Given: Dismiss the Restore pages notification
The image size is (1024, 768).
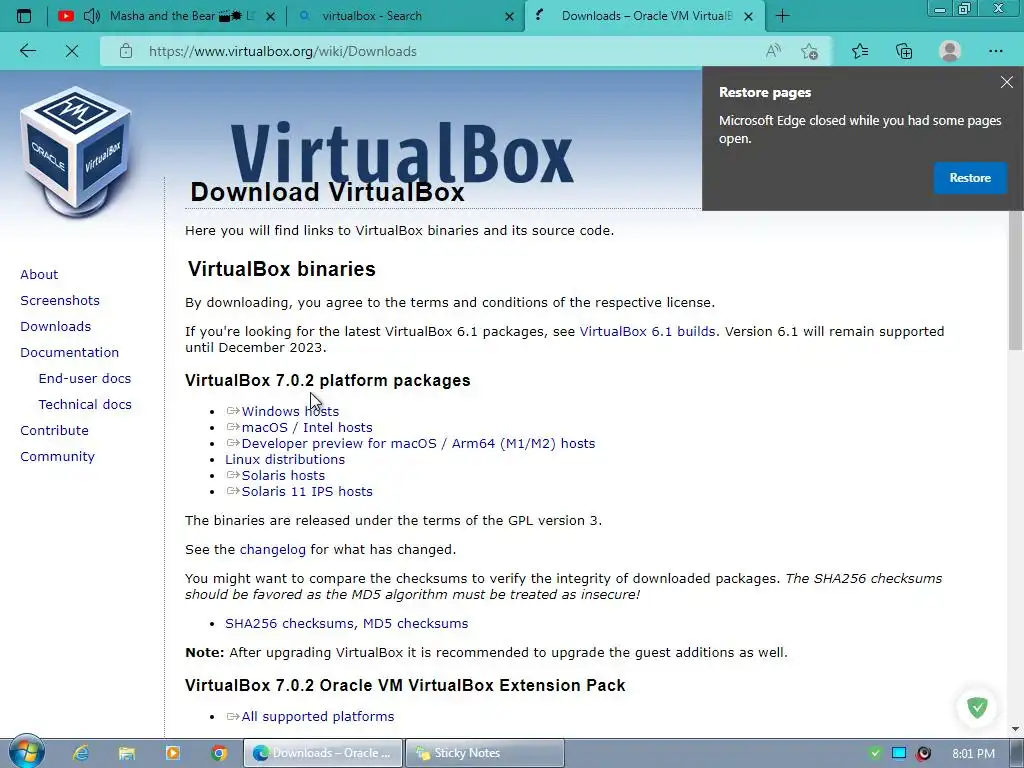Looking at the screenshot, I should (1006, 82).
